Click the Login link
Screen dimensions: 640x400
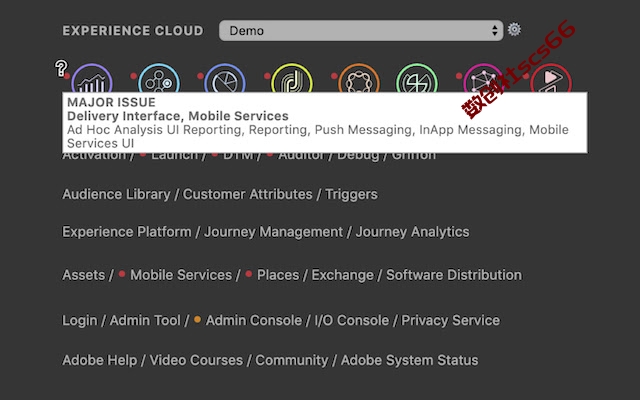pos(80,321)
